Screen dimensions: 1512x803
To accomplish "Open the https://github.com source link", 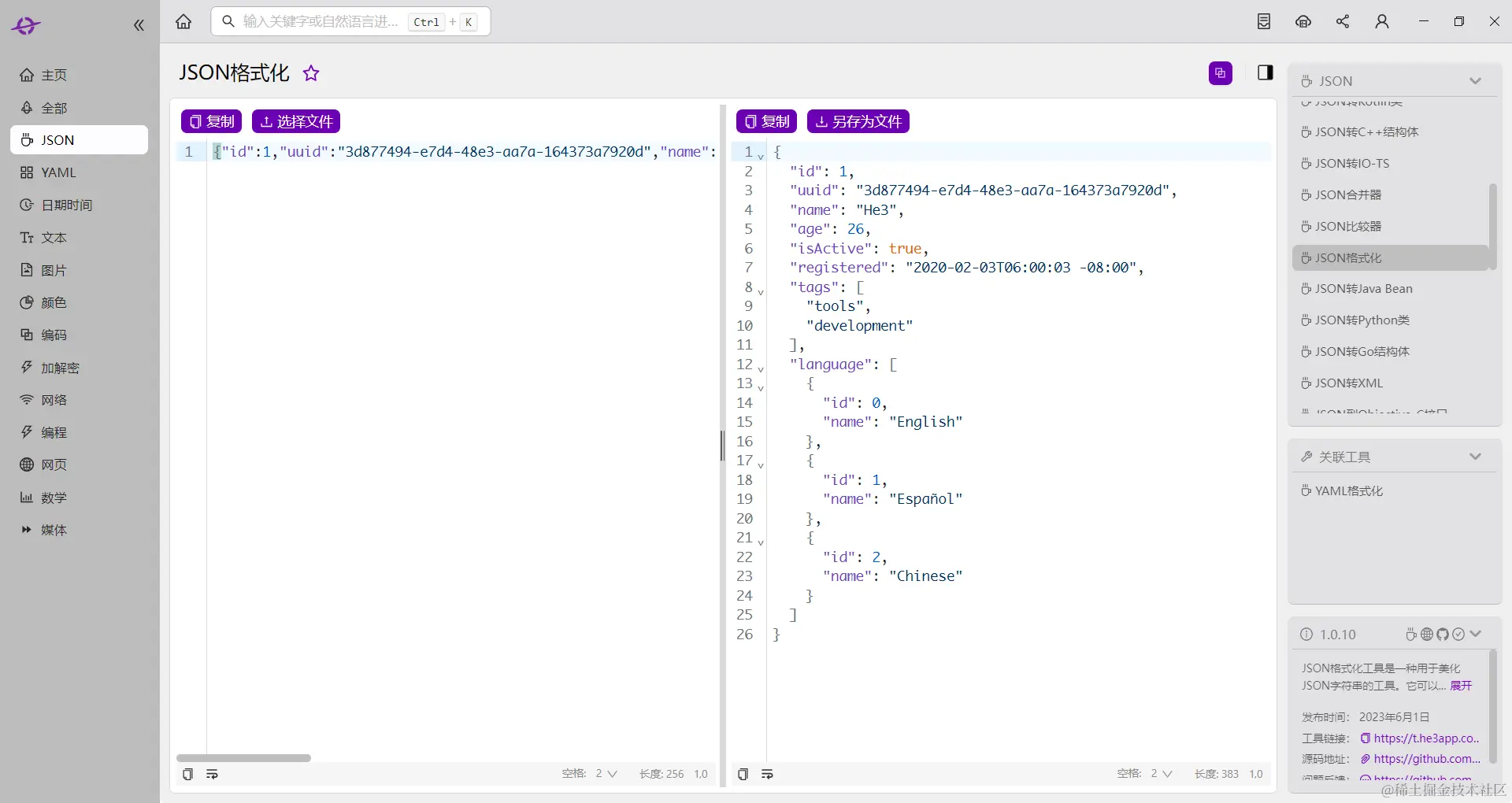I will tap(1427, 759).
